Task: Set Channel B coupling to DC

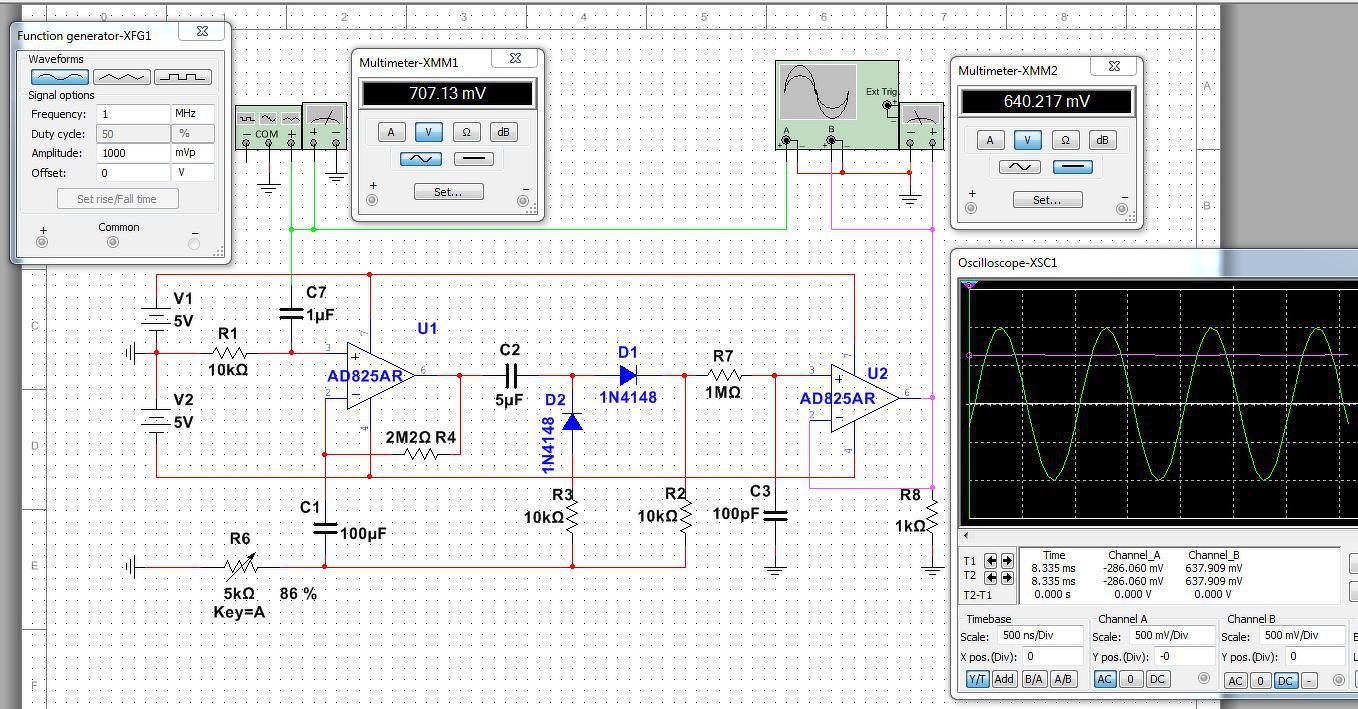Action: (x=1286, y=681)
